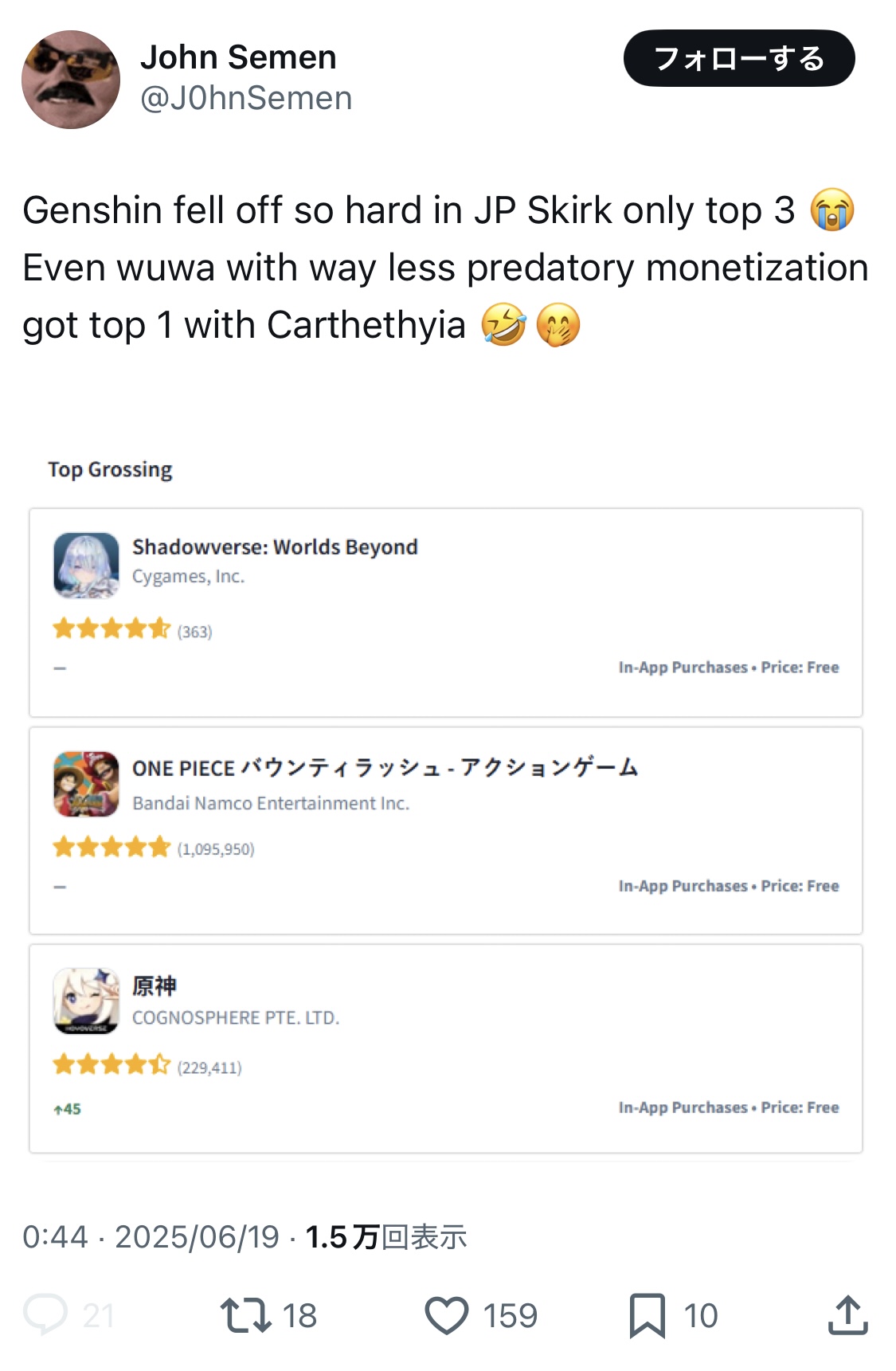View the 1.5万回表示 view count

tap(386, 1237)
